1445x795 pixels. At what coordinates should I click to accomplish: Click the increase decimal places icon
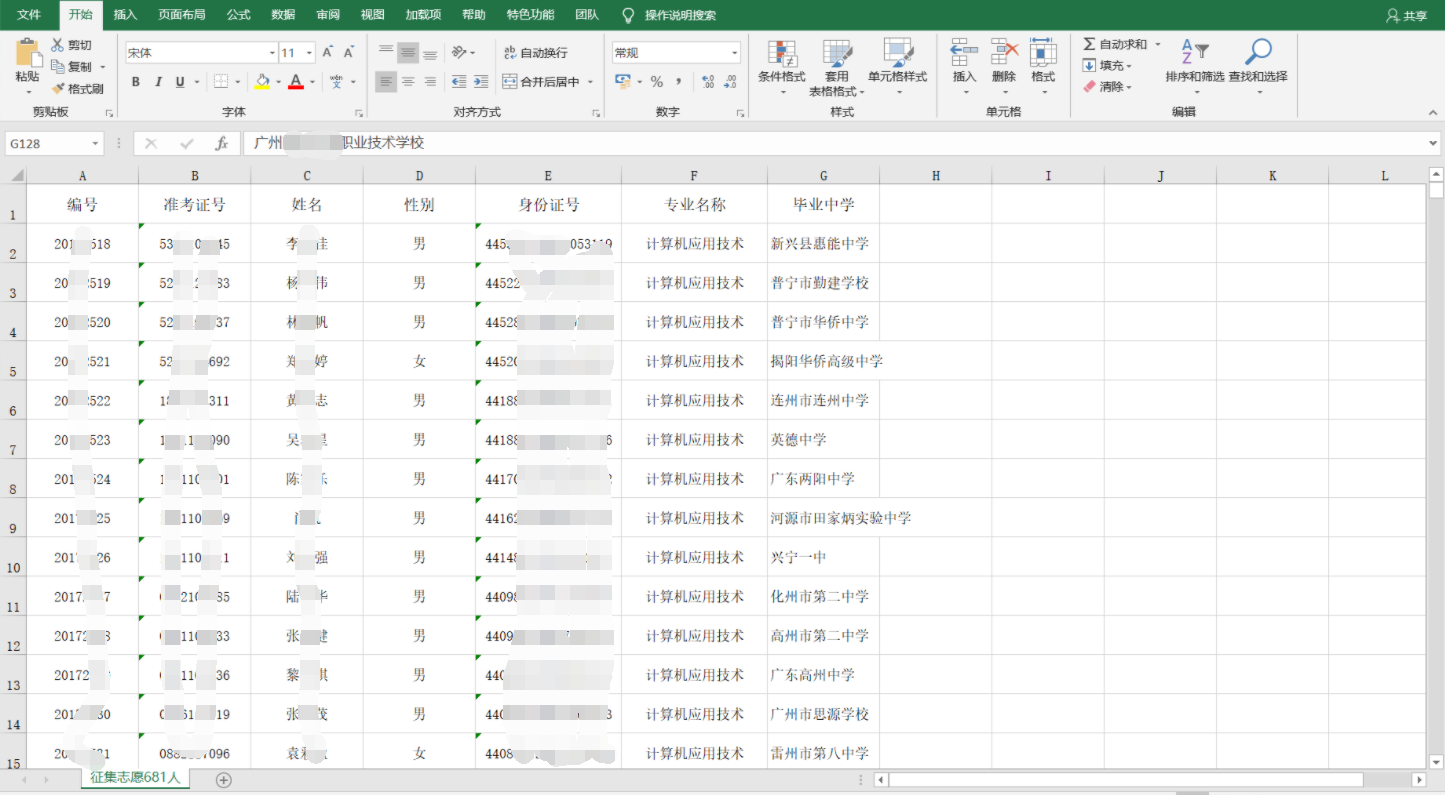tap(708, 82)
